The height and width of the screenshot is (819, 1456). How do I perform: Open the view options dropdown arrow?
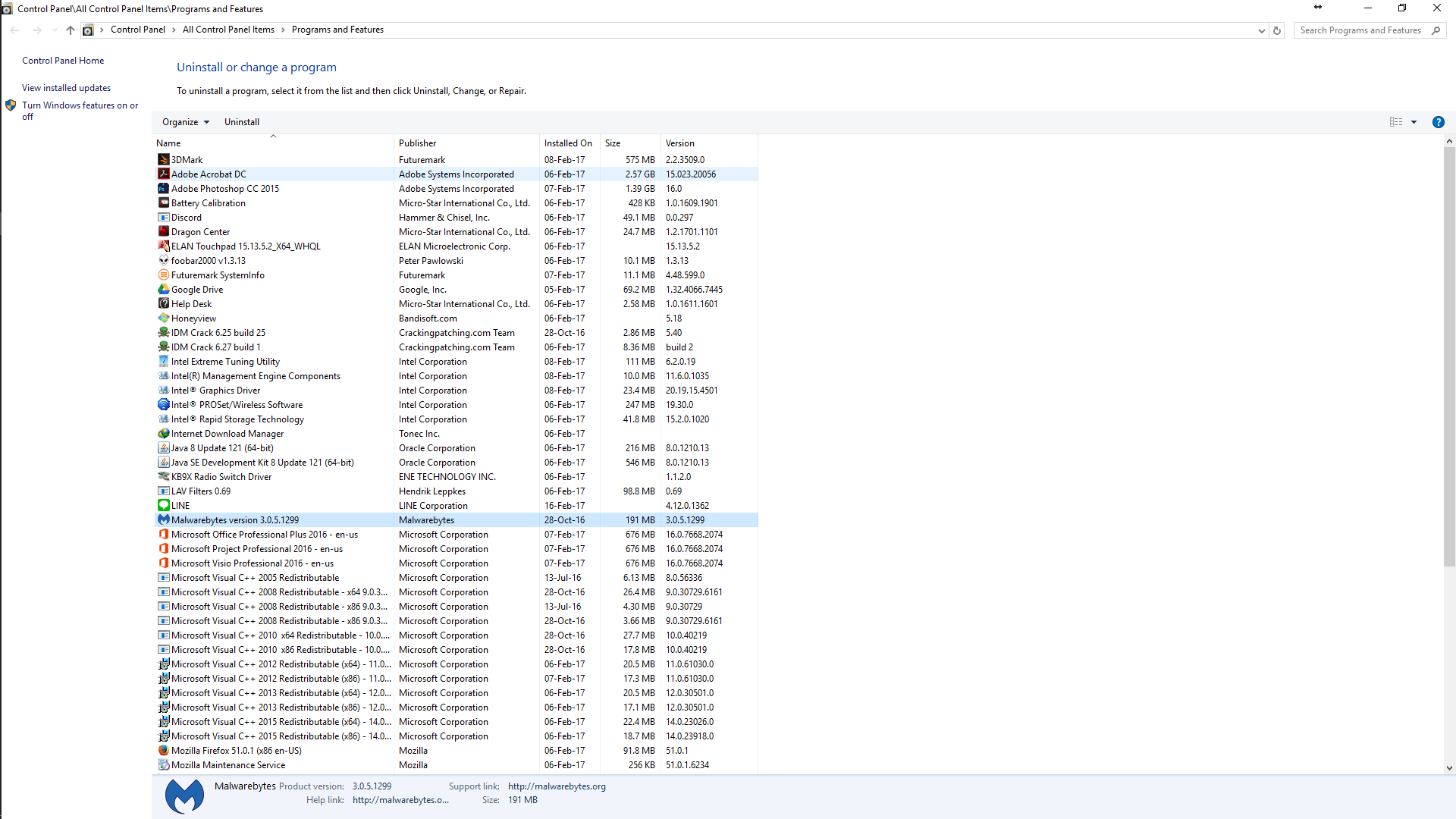(1414, 122)
